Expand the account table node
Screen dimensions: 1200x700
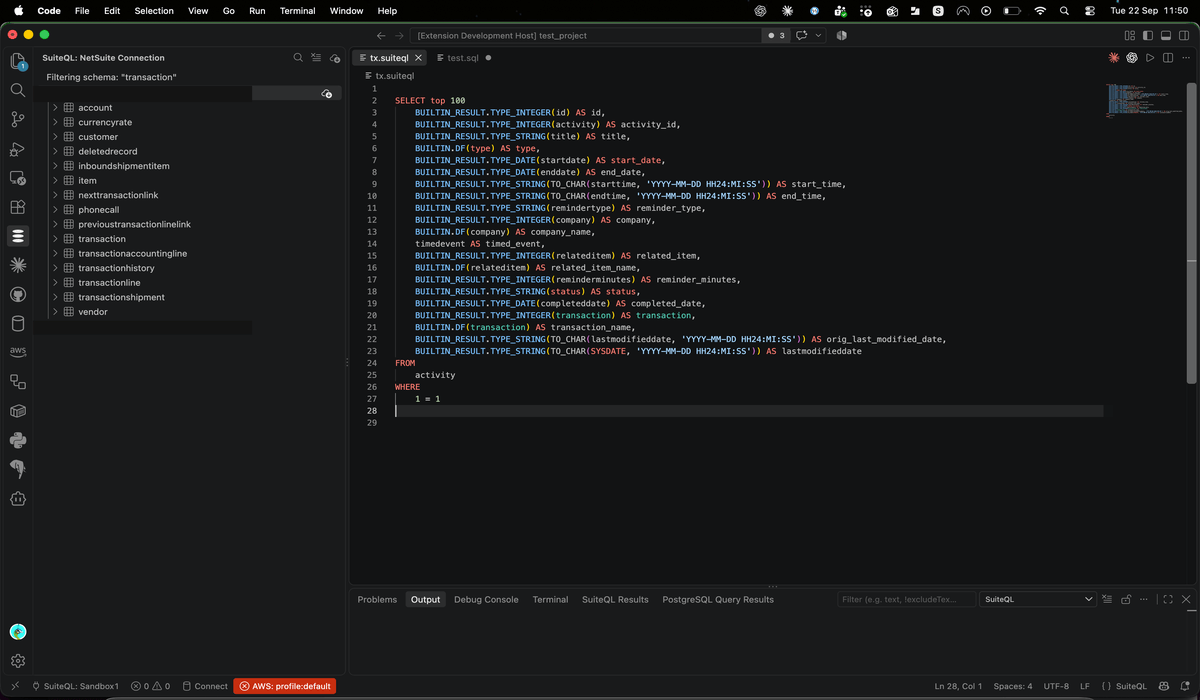(x=55, y=107)
